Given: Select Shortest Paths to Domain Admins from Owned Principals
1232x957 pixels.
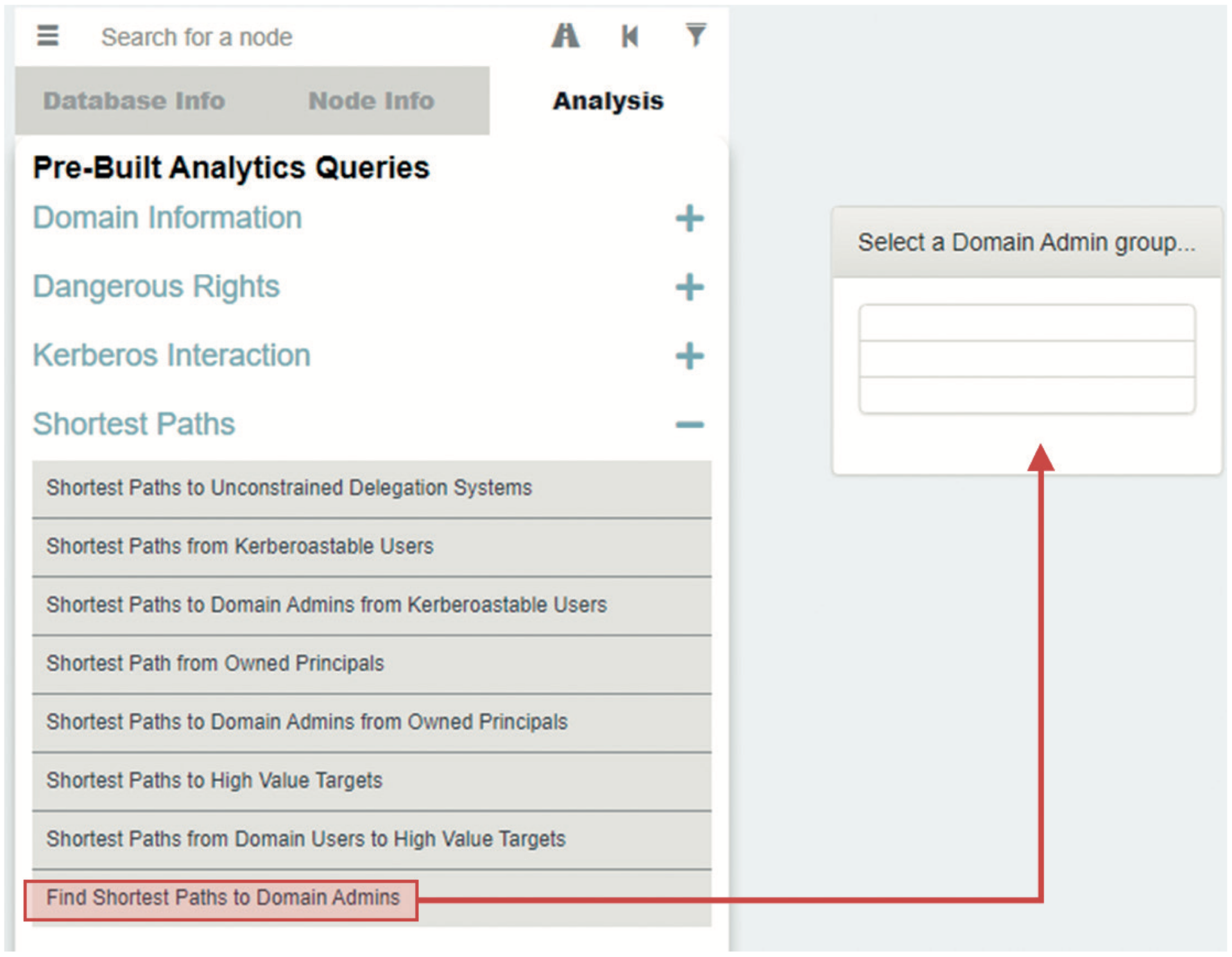Looking at the screenshot, I should tap(306, 721).
